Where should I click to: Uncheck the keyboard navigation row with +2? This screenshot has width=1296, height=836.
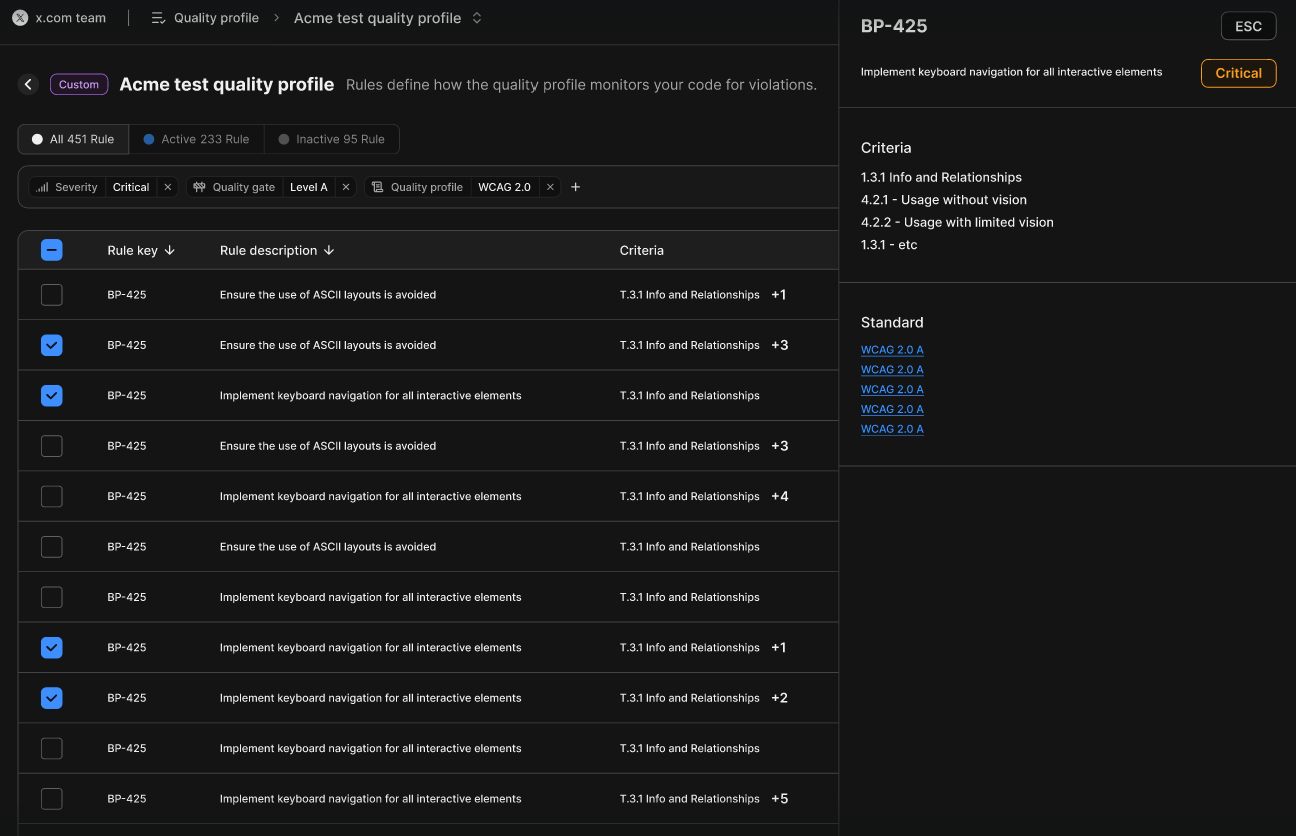[52, 698]
